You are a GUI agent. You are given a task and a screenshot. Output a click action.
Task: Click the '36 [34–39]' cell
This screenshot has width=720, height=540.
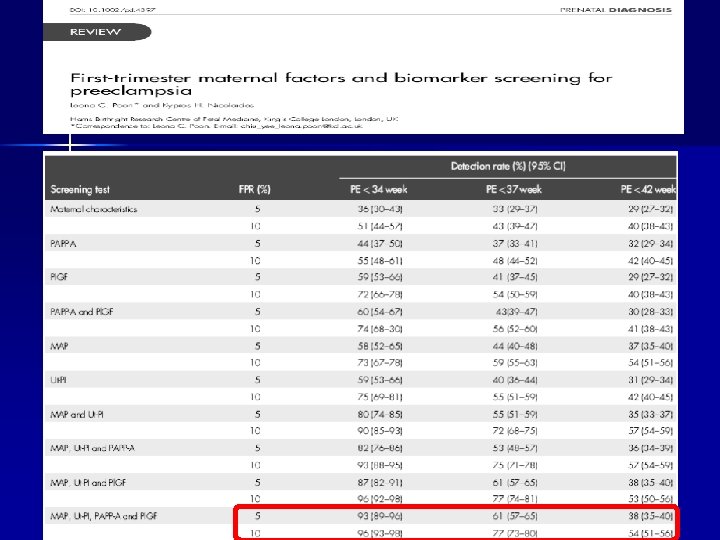(x=651, y=448)
